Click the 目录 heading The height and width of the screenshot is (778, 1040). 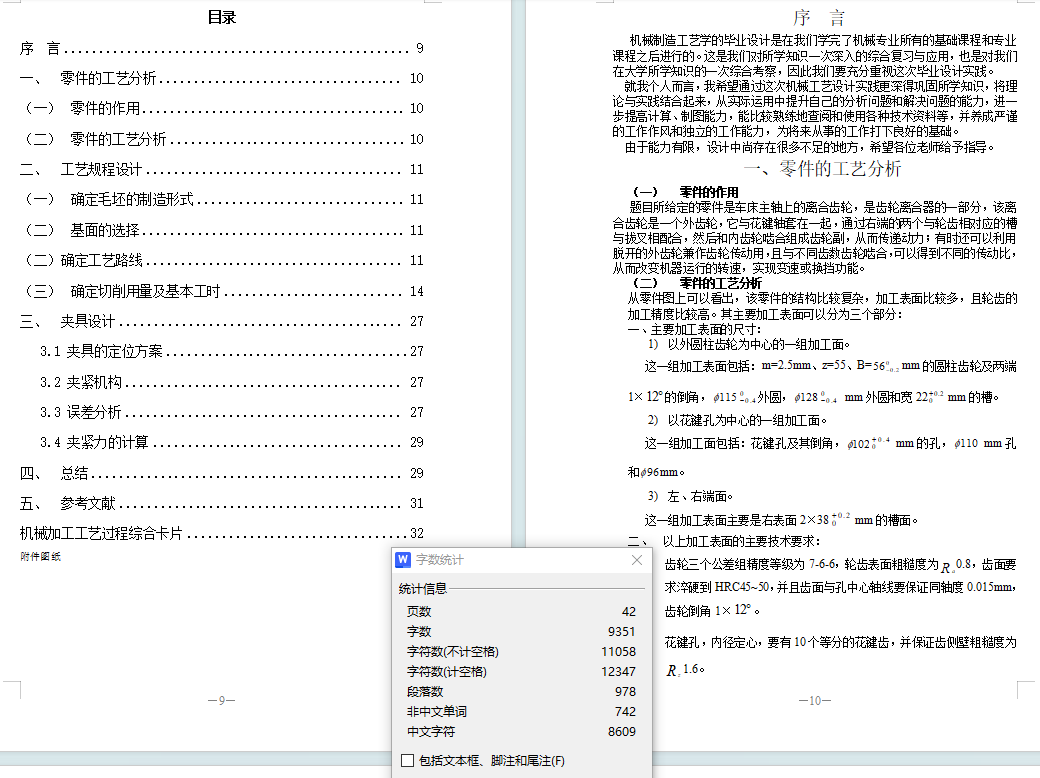pyautogui.click(x=222, y=17)
